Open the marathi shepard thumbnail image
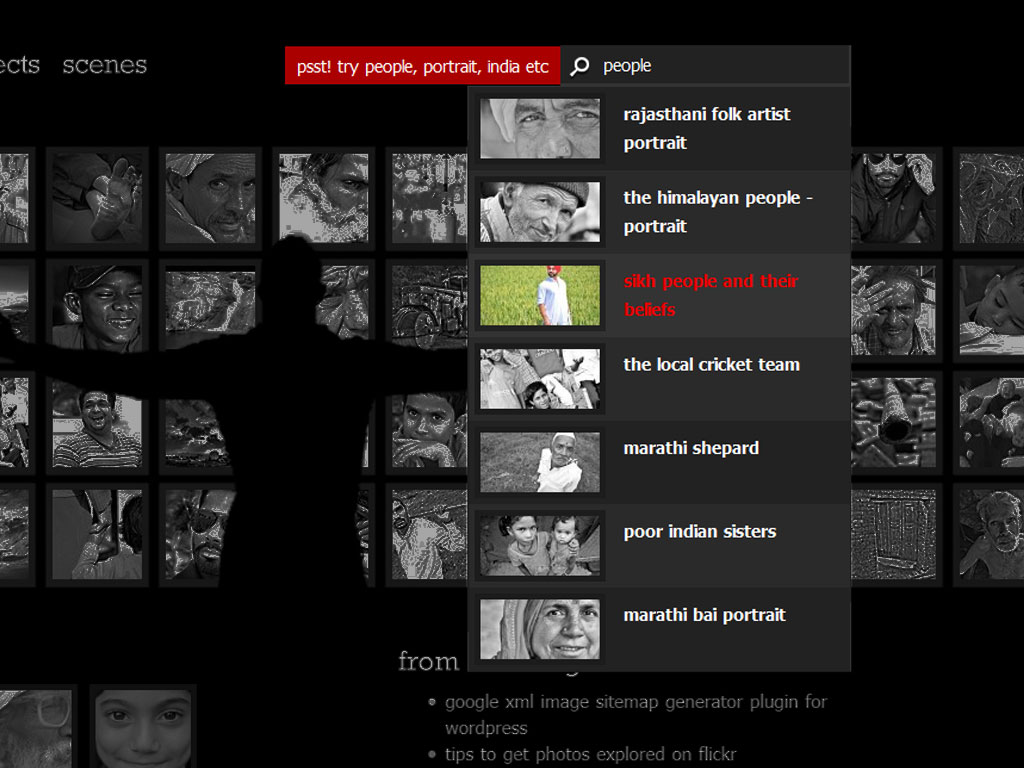The image size is (1024, 768). click(540, 462)
